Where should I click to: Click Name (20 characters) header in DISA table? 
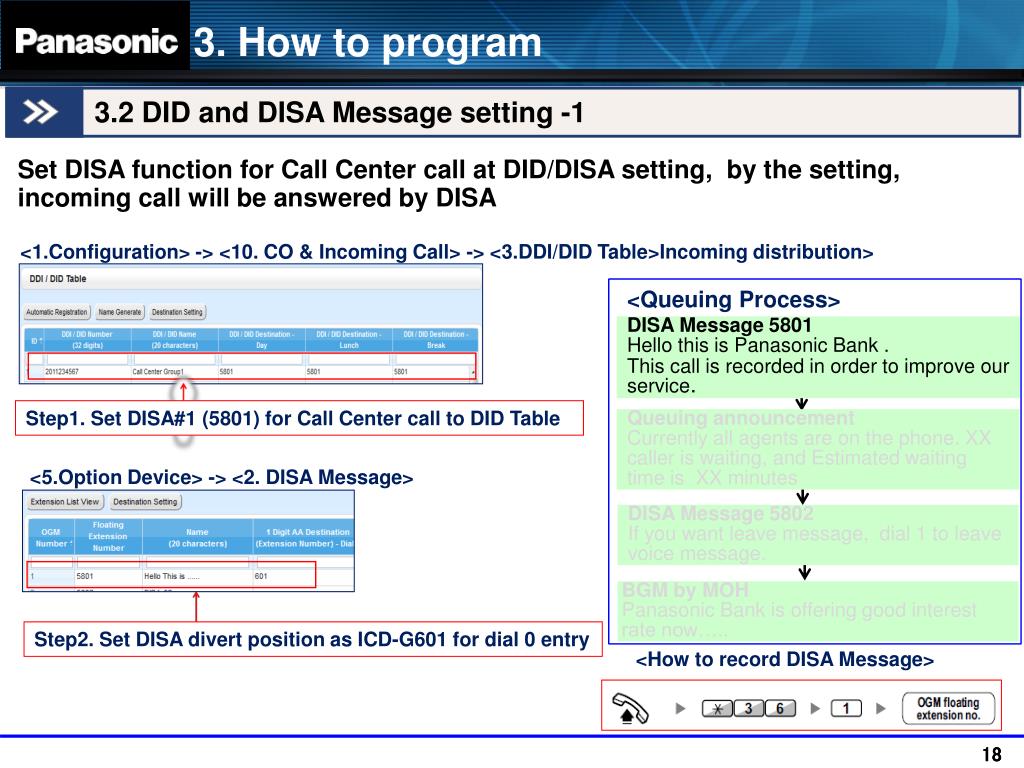tap(197, 537)
